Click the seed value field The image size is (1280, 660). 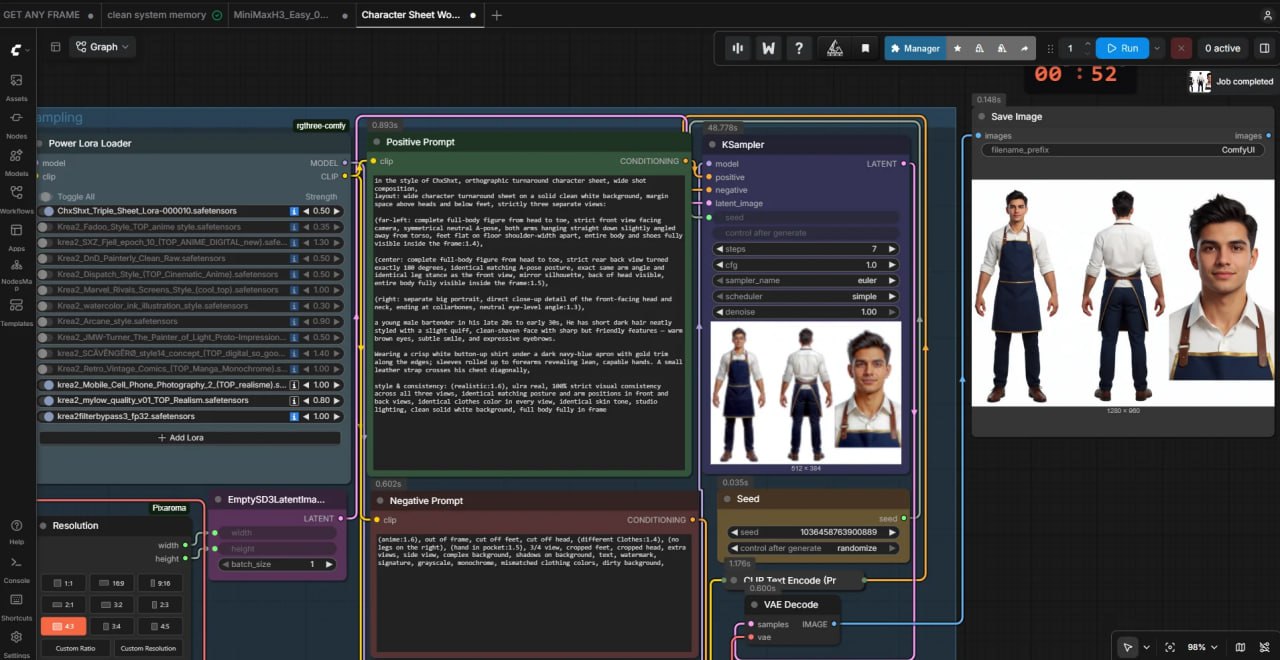814,532
